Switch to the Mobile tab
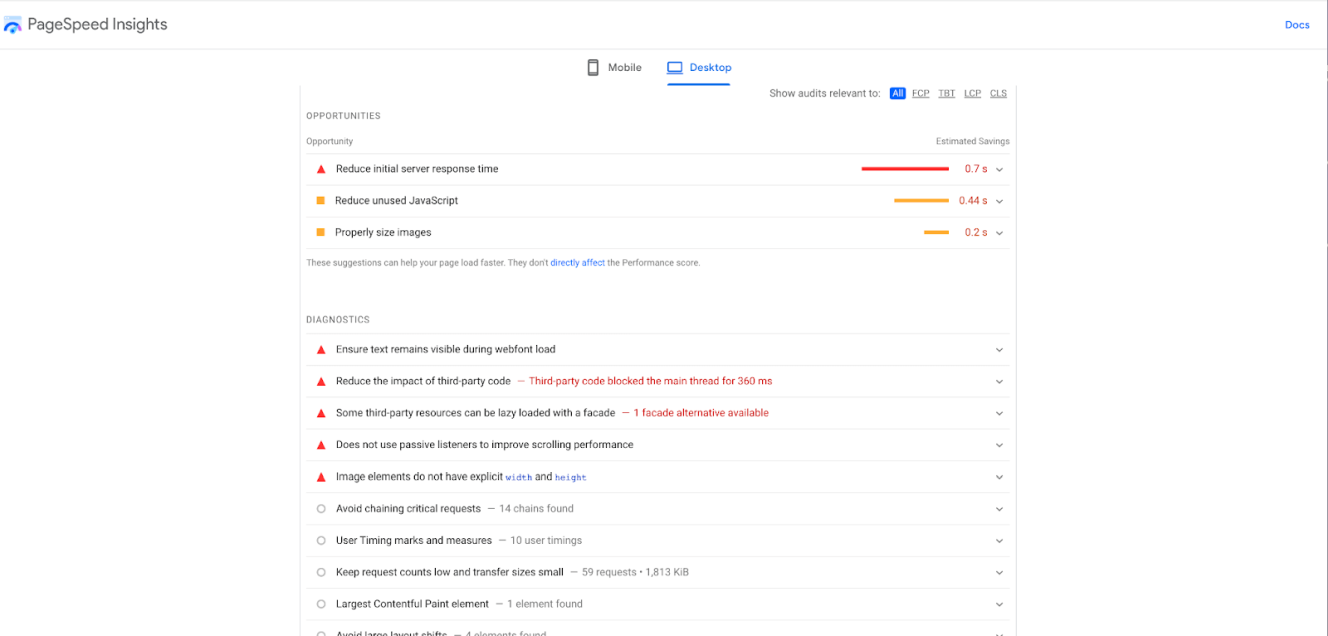1328x636 pixels. (614, 67)
